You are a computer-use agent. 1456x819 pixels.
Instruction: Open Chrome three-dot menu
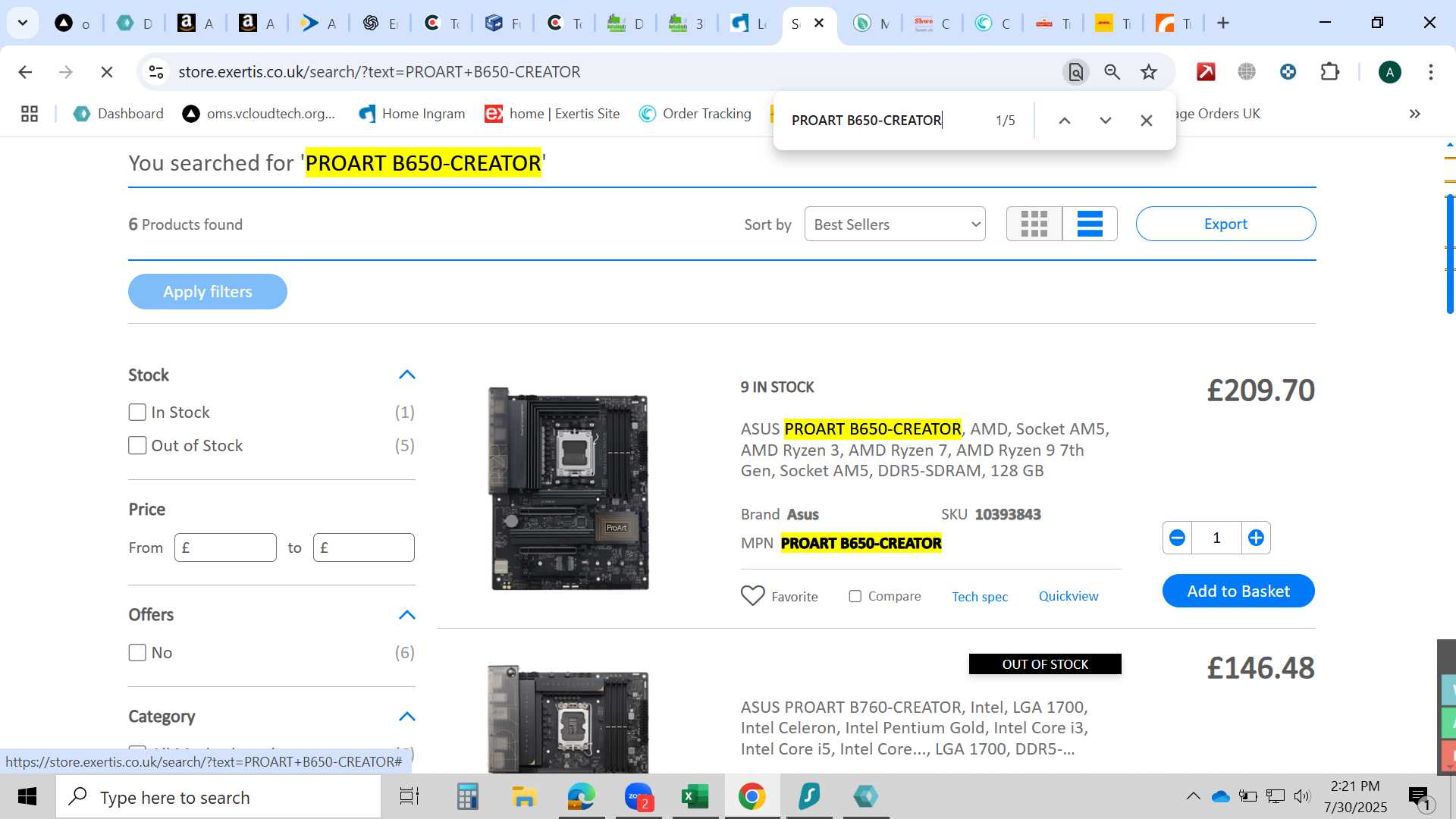pyautogui.click(x=1430, y=72)
